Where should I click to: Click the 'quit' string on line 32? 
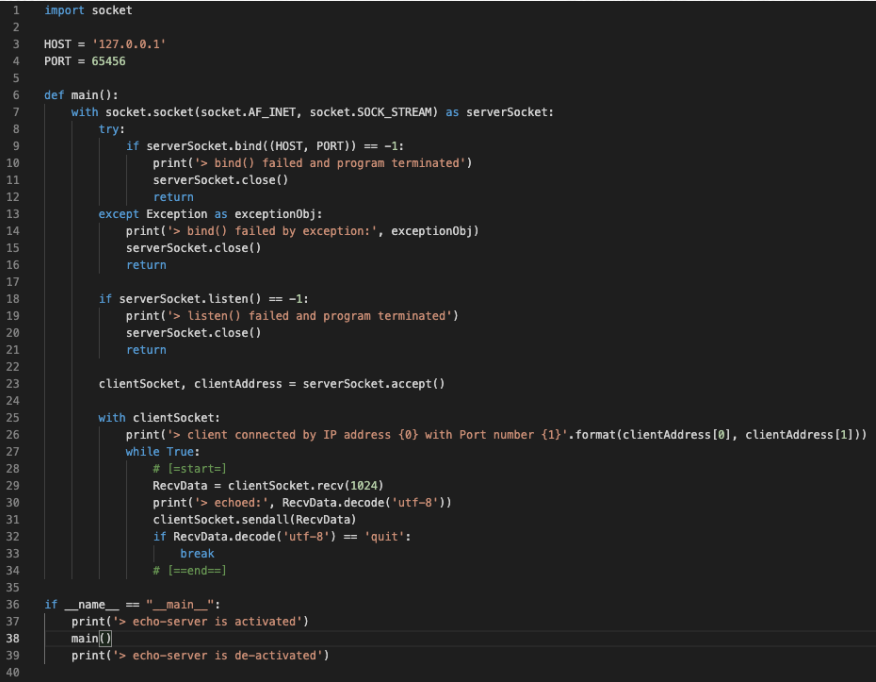point(384,537)
